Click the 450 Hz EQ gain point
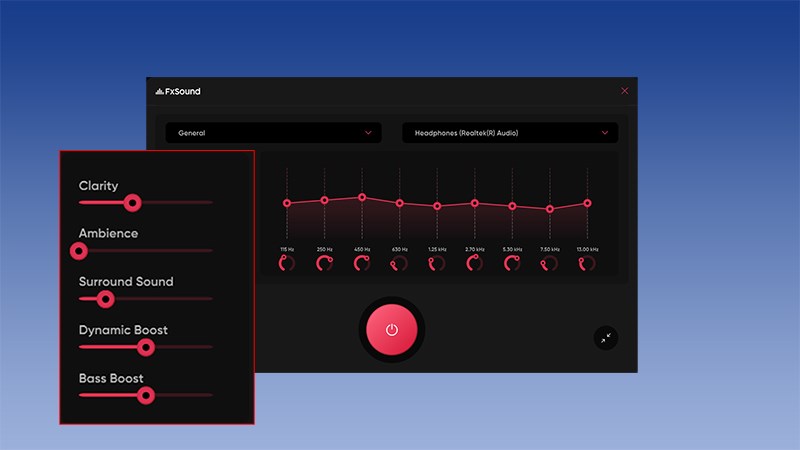Screen dimensions: 800x450 [x=362, y=197]
